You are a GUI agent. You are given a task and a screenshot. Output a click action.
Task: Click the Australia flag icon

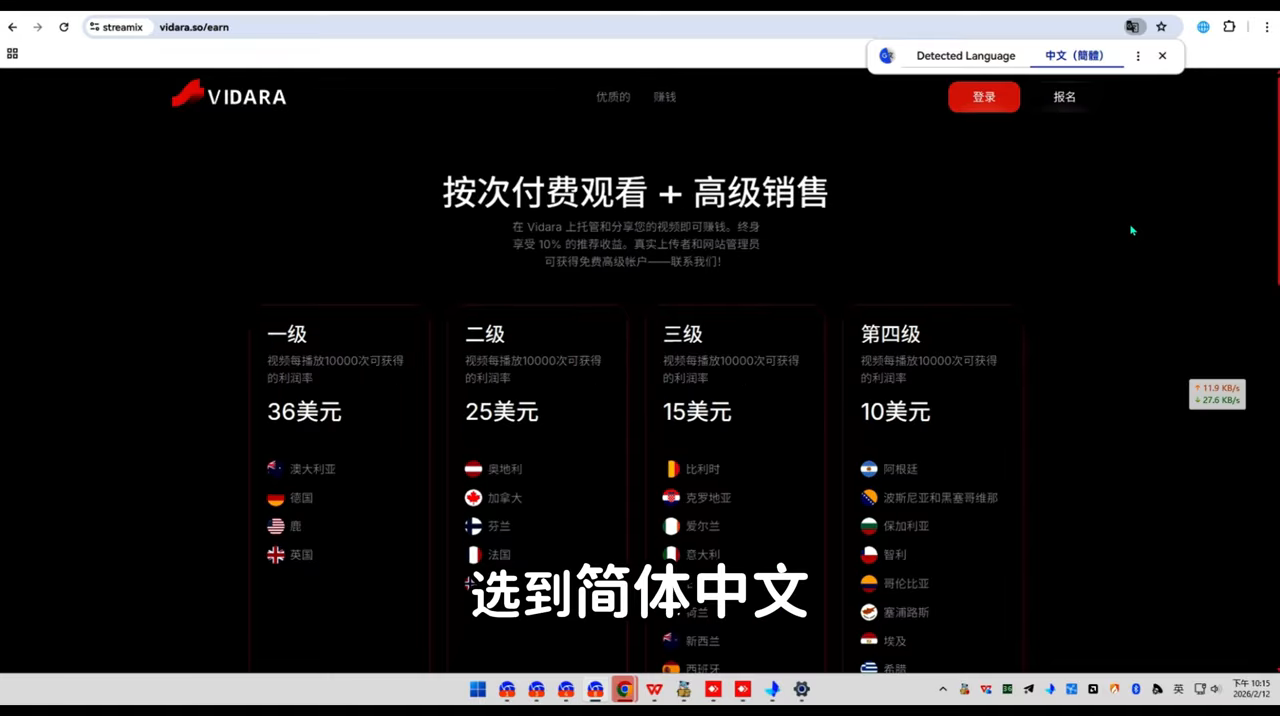[276, 468]
